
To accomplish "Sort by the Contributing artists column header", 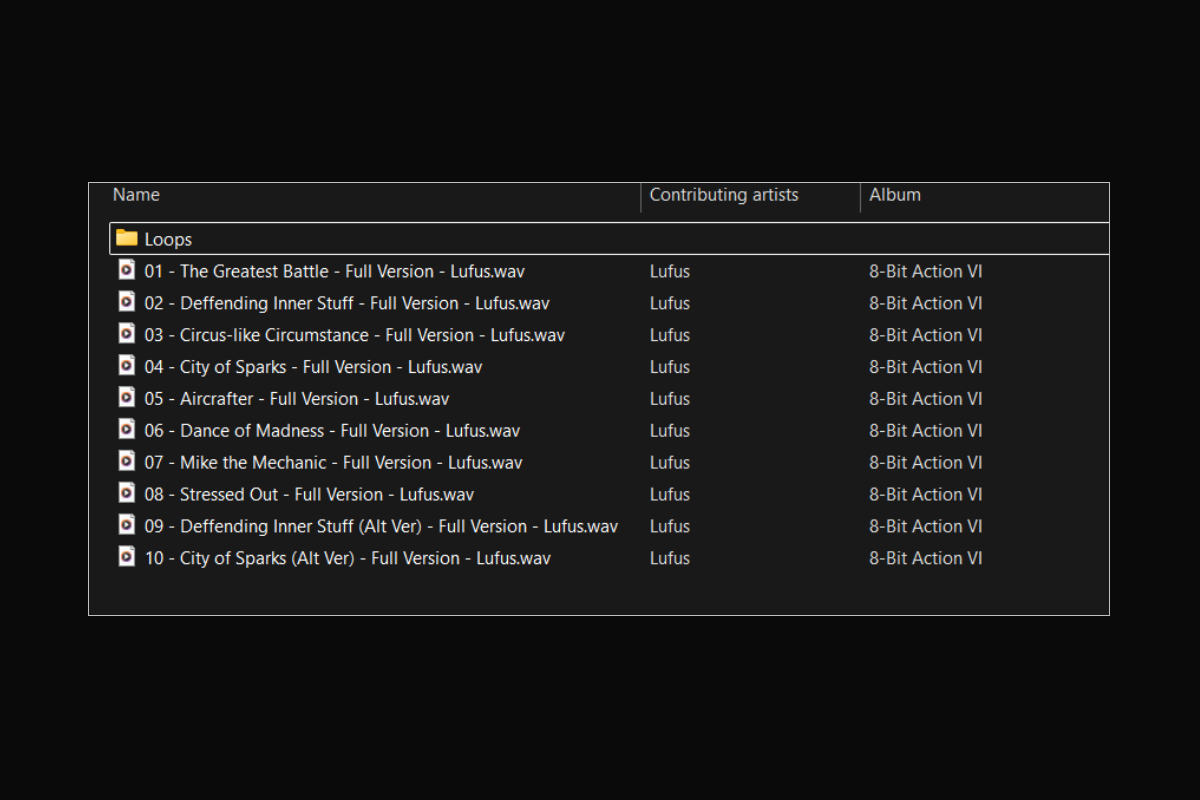I will (x=724, y=195).
